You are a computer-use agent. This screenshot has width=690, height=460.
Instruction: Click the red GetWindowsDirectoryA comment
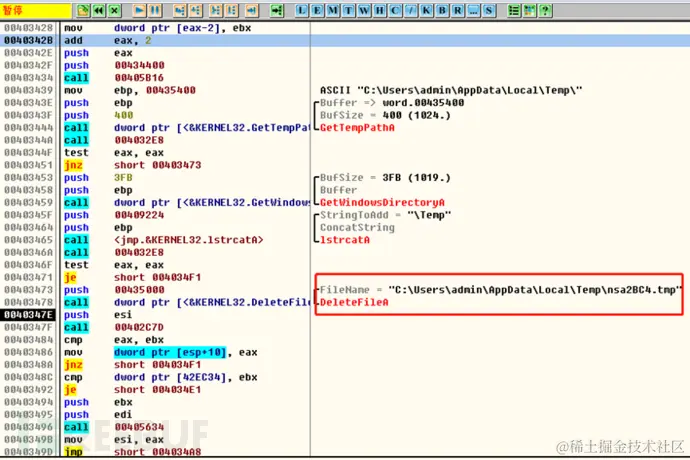coord(382,202)
